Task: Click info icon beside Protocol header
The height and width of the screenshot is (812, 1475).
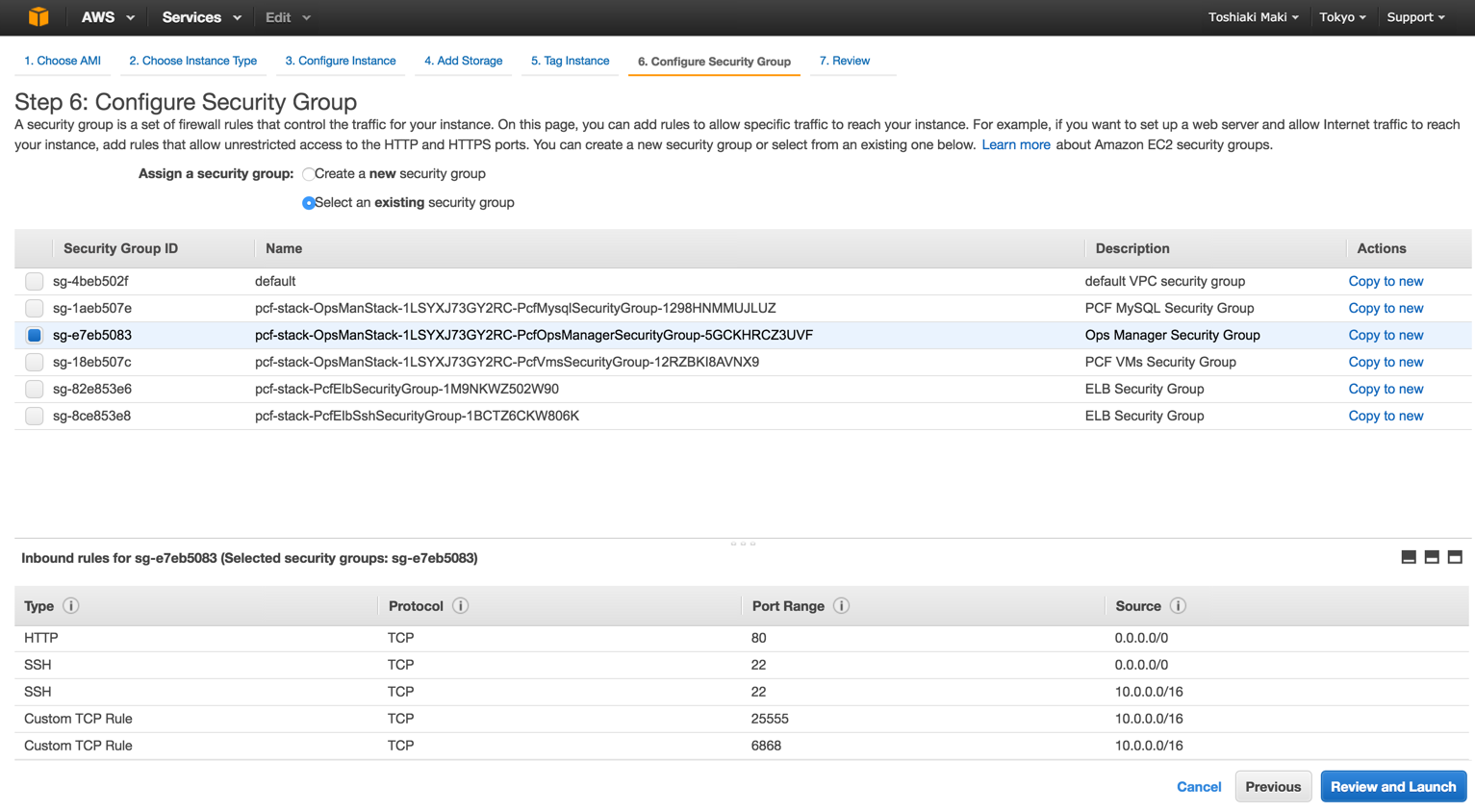Action: coord(461,606)
